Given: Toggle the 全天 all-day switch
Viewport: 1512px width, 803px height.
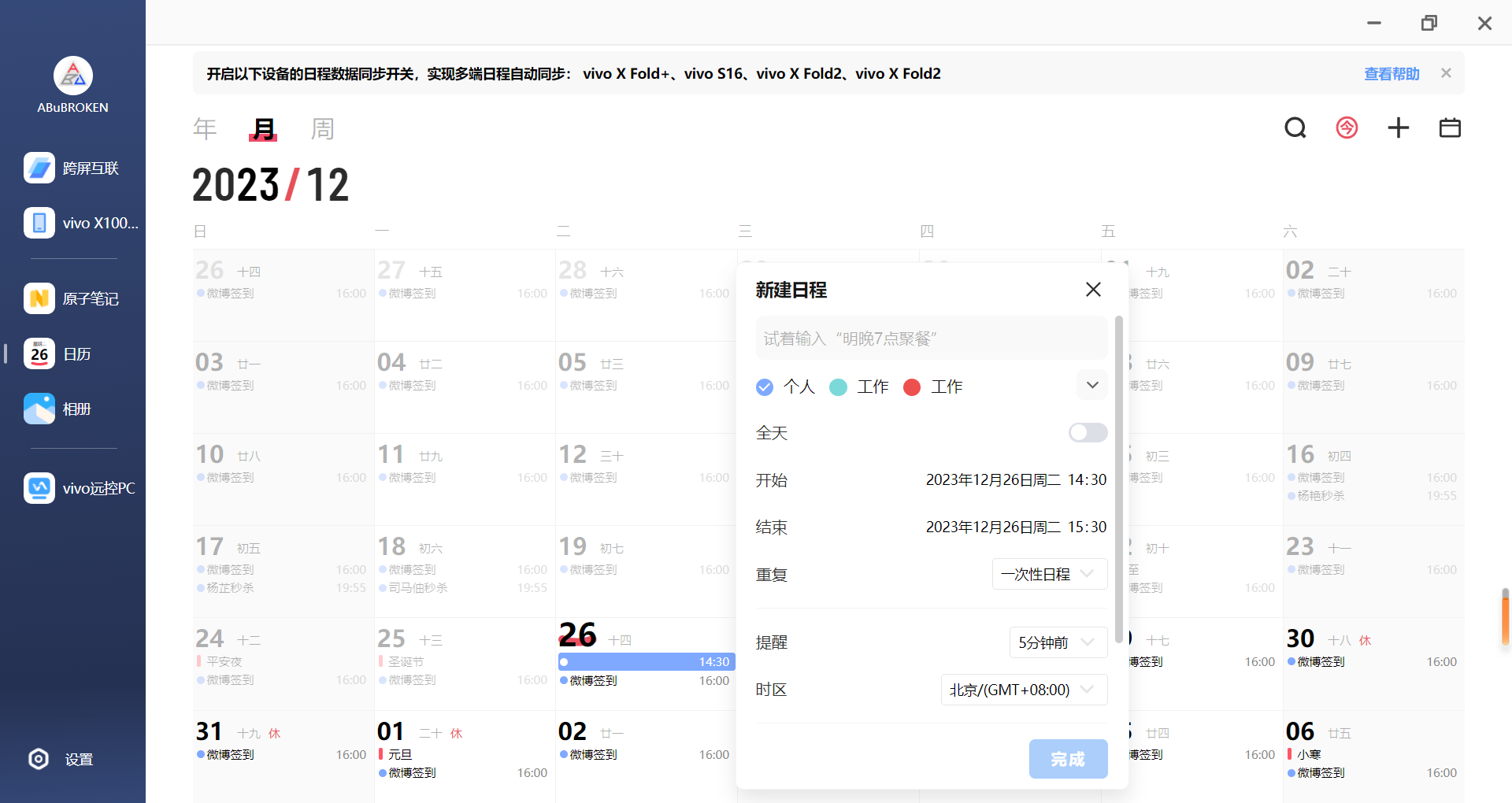Looking at the screenshot, I should [x=1088, y=432].
